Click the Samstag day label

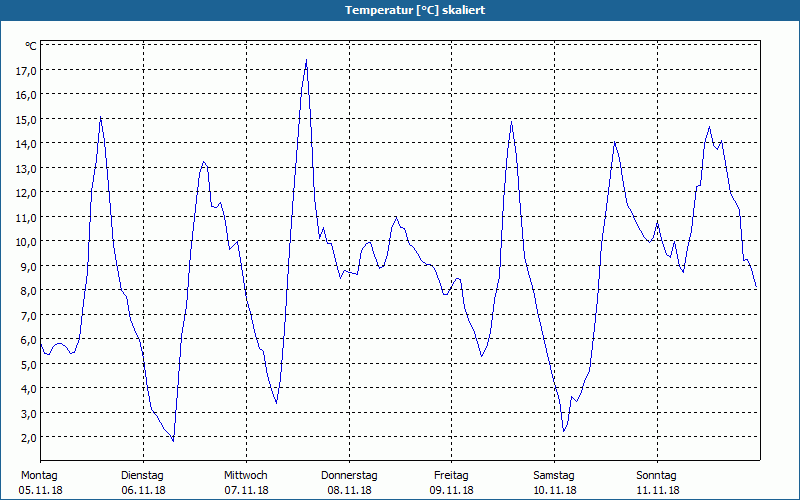coord(554,476)
